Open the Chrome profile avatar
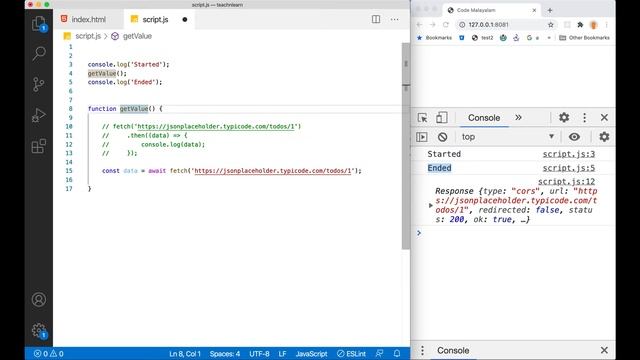Viewport: 640px width, 360px height. pos(593,24)
